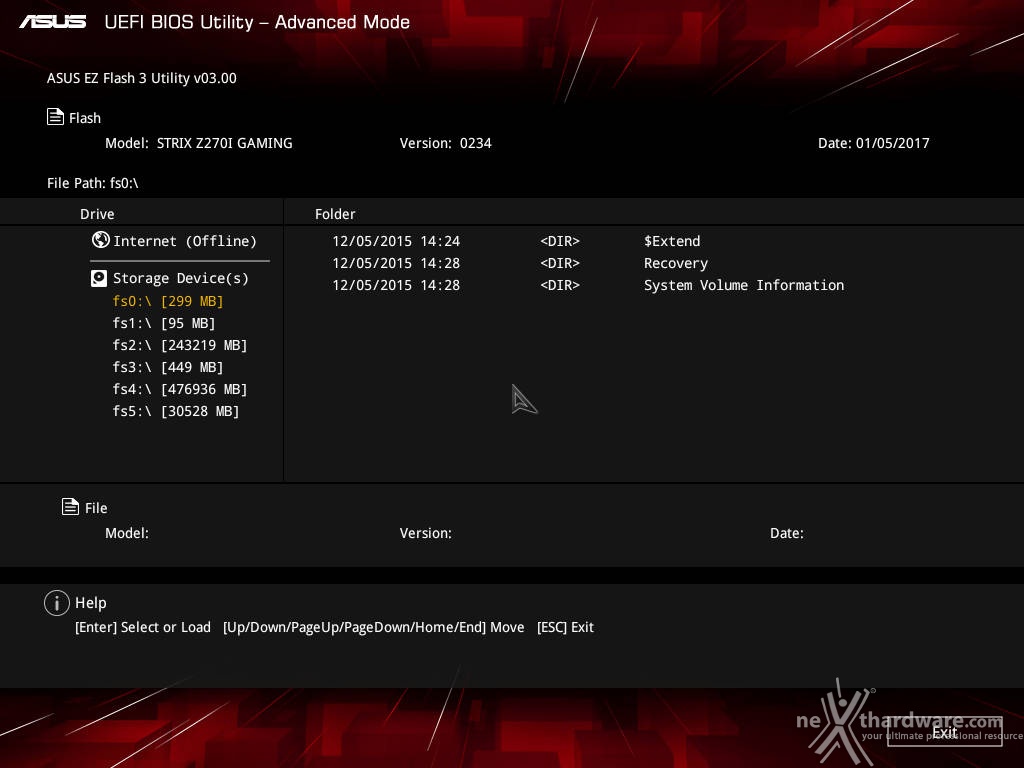Click the [Enter] Select or Load hint
This screenshot has height=768, width=1024.
coord(143,627)
